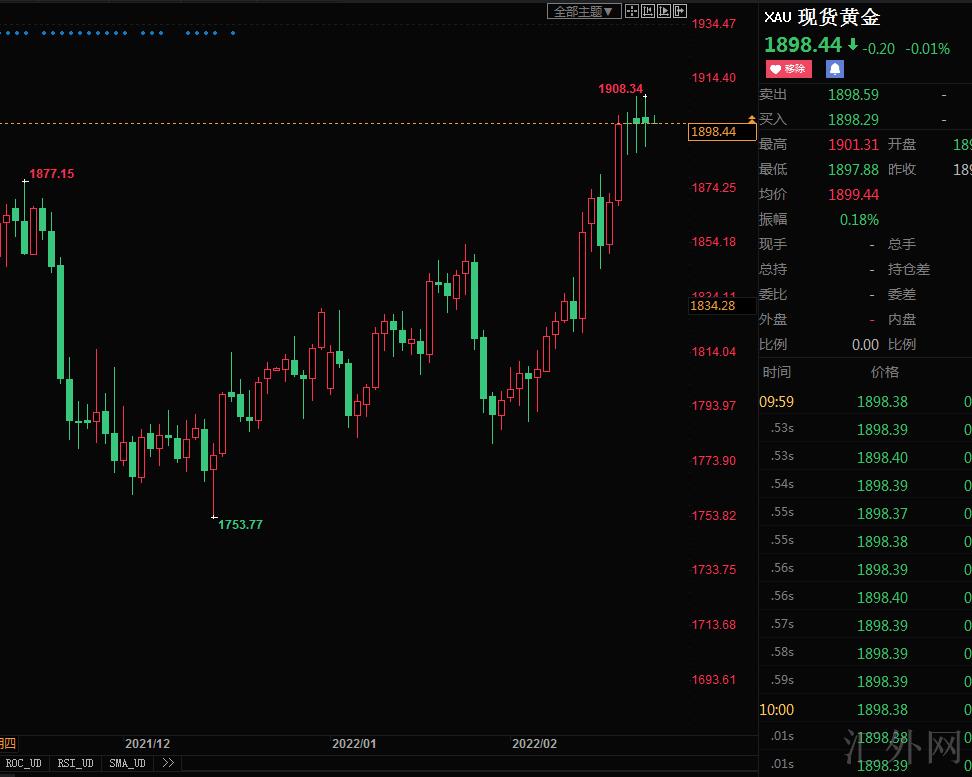
Task: Click the 1908.34 high price marker
Action: coord(620,89)
